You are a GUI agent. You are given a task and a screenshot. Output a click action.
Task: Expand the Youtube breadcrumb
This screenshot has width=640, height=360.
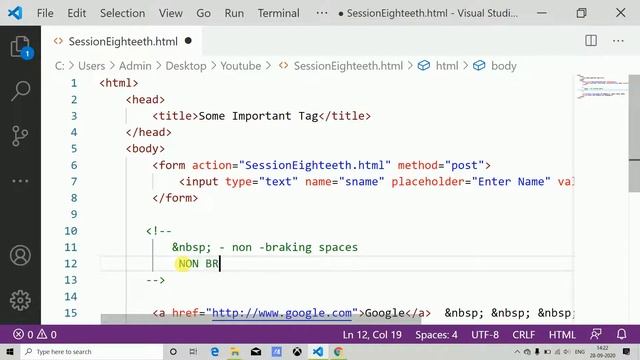coord(241,66)
